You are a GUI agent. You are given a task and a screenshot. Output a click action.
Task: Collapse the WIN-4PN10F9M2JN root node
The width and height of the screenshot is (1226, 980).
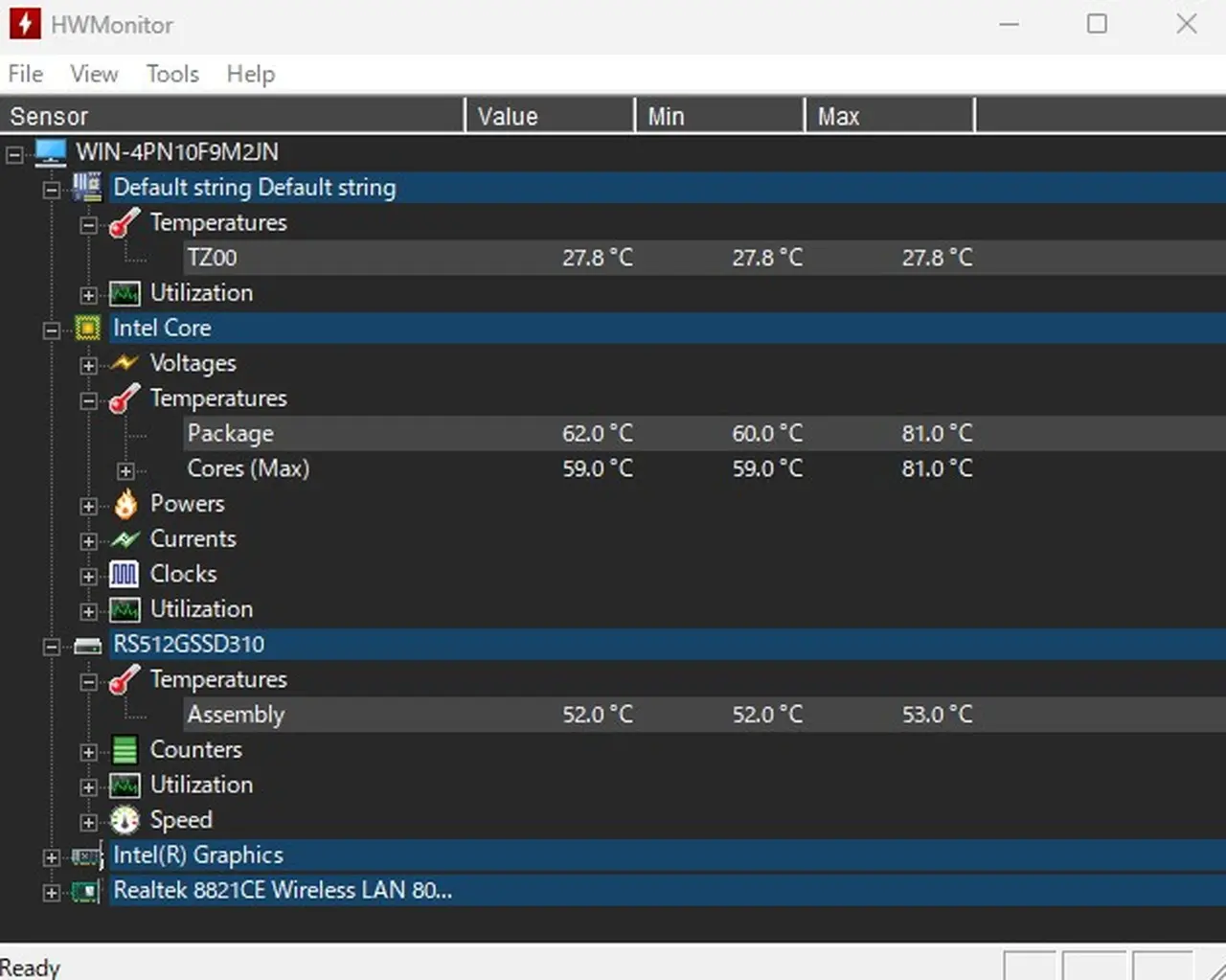click(x=14, y=154)
